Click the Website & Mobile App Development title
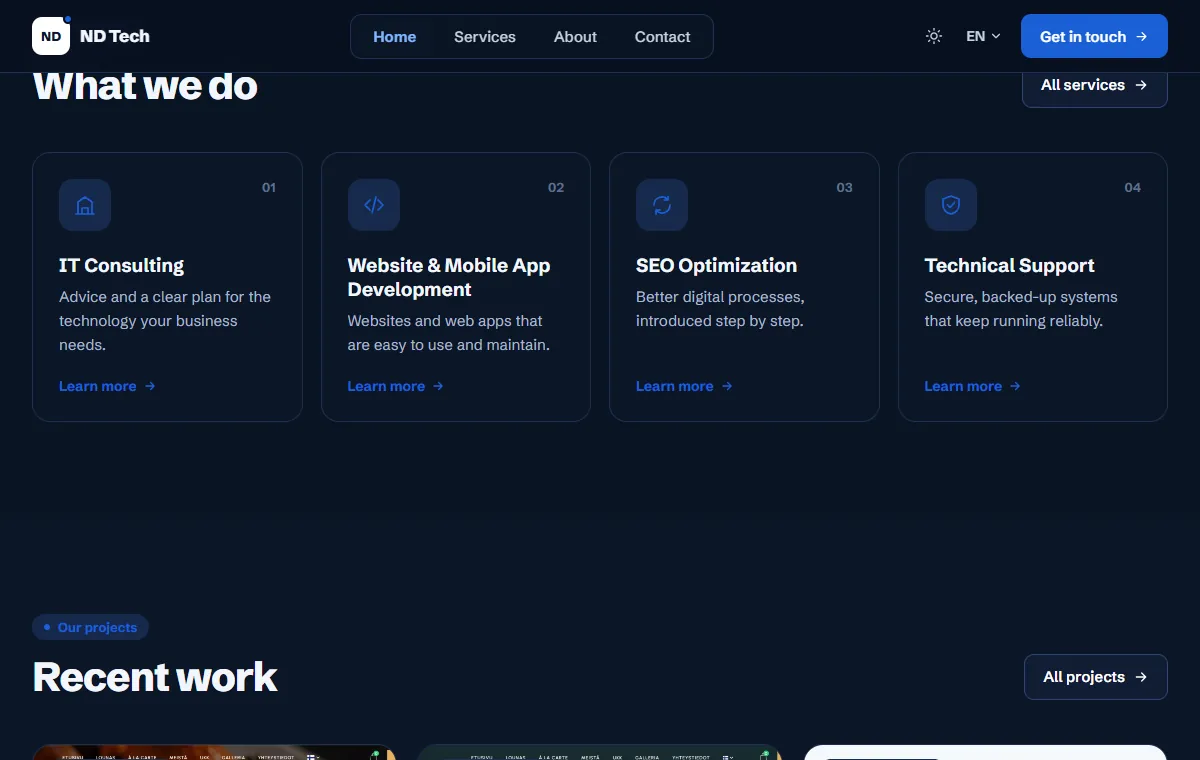Image resolution: width=1200 pixels, height=760 pixels. pyautogui.click(x=449, y=277)
